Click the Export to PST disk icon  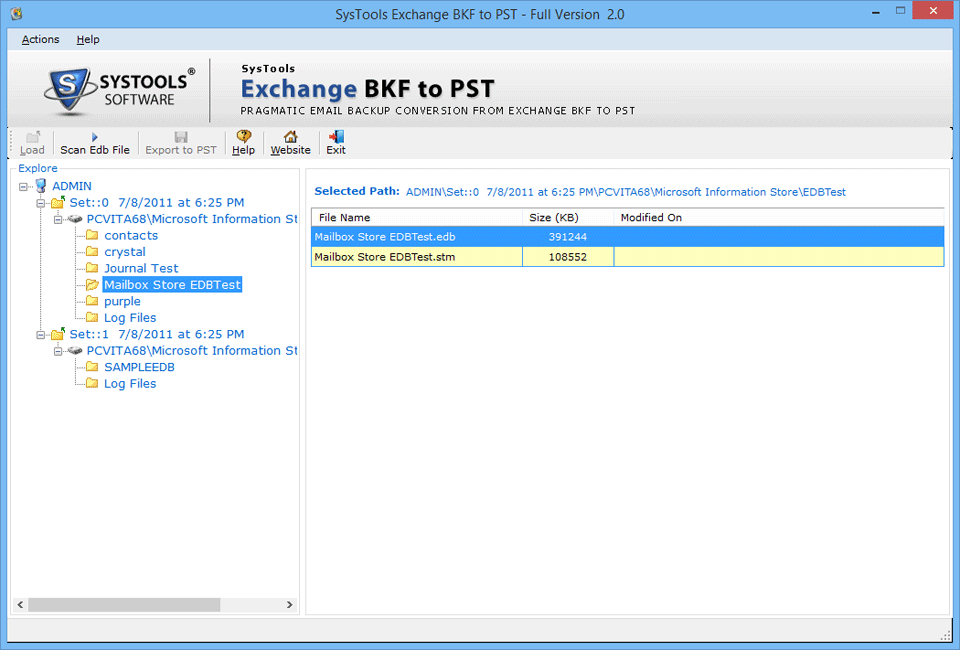pos(181,136)
